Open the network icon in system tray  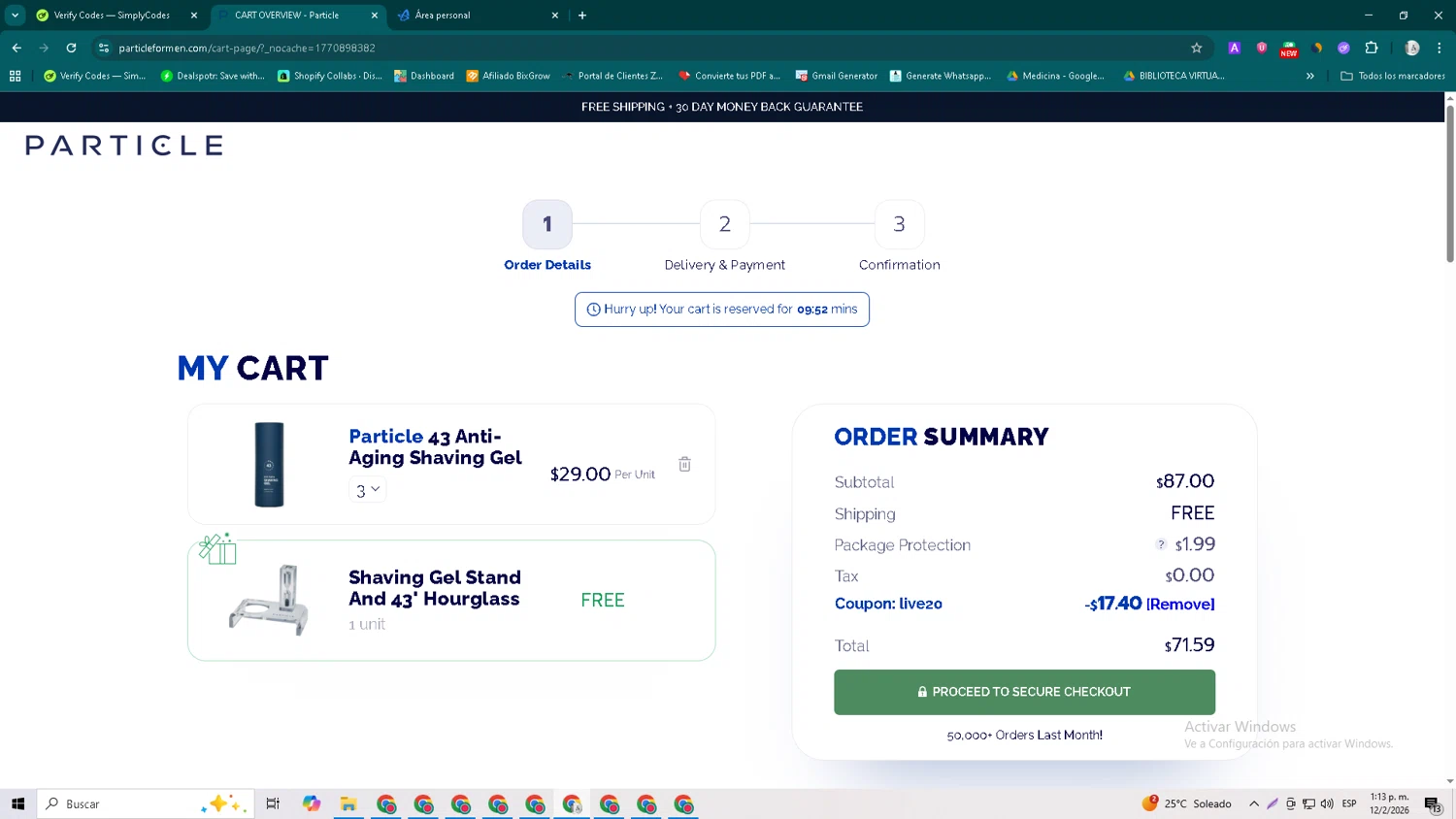click(1308, 803)
